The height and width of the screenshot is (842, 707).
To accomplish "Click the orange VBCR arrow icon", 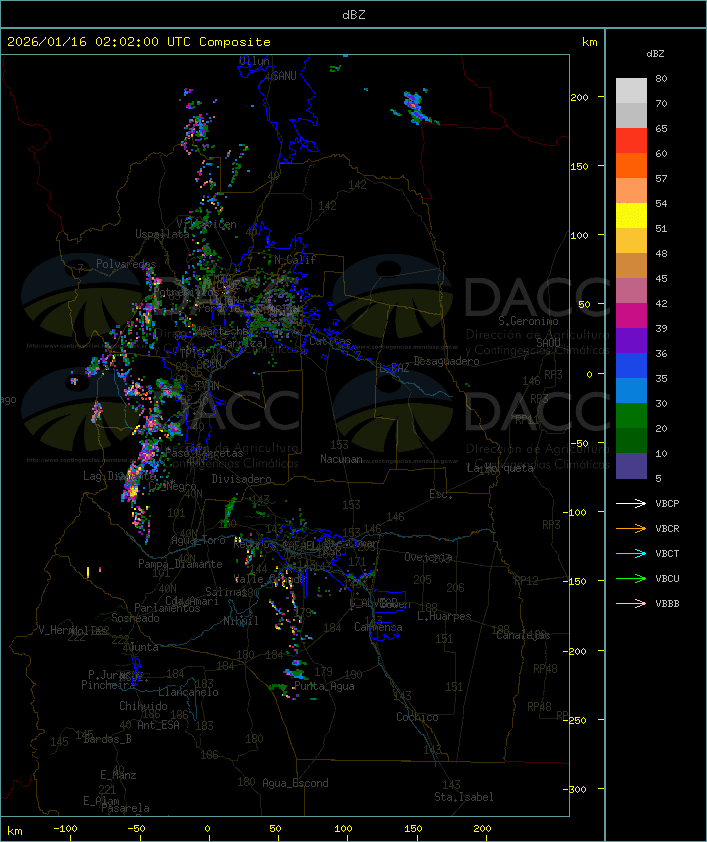I will click(x=631, y=528).
